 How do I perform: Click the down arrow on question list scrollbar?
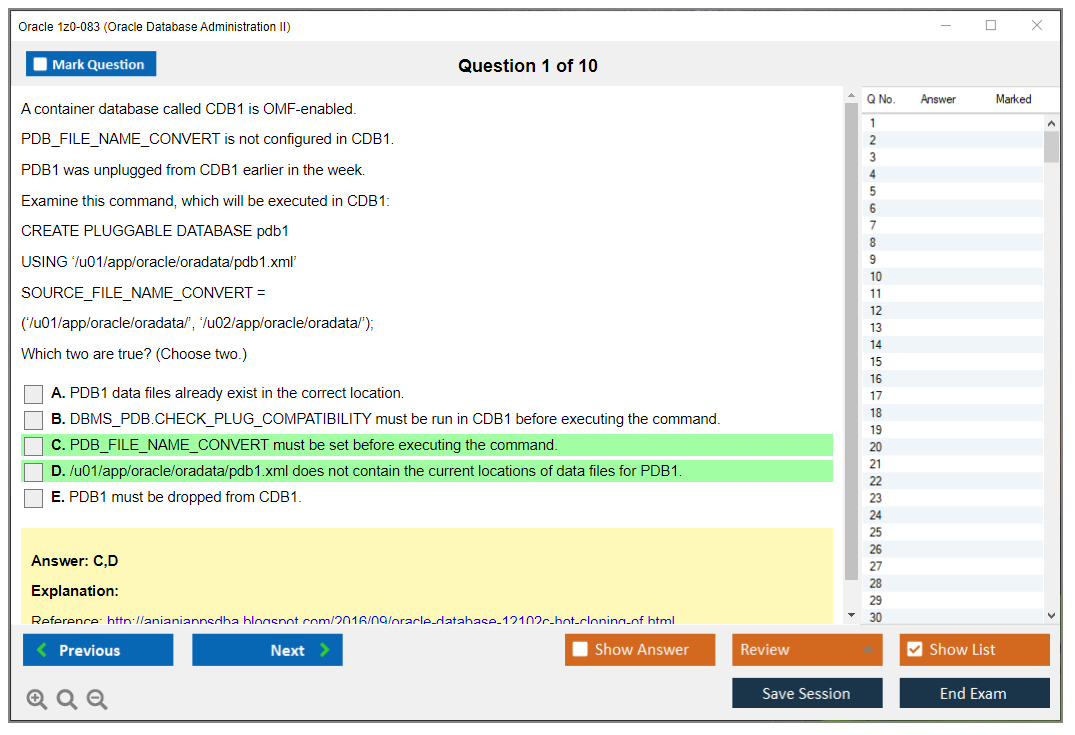point(1051,615)
